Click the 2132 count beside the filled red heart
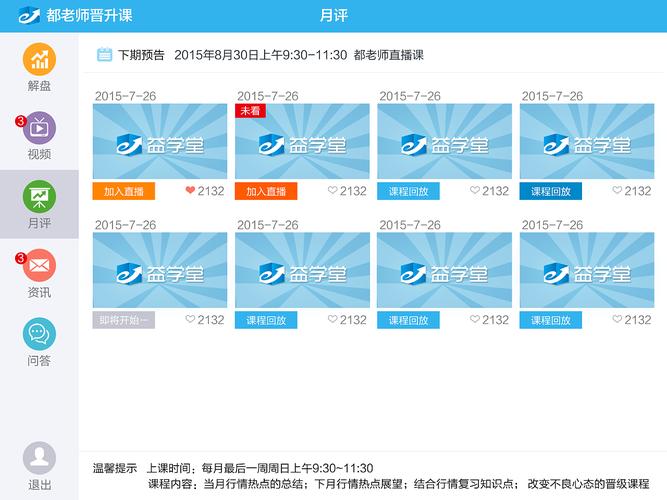Image resolution: width=667 pixels, height=500 pixels. point(211,191)
